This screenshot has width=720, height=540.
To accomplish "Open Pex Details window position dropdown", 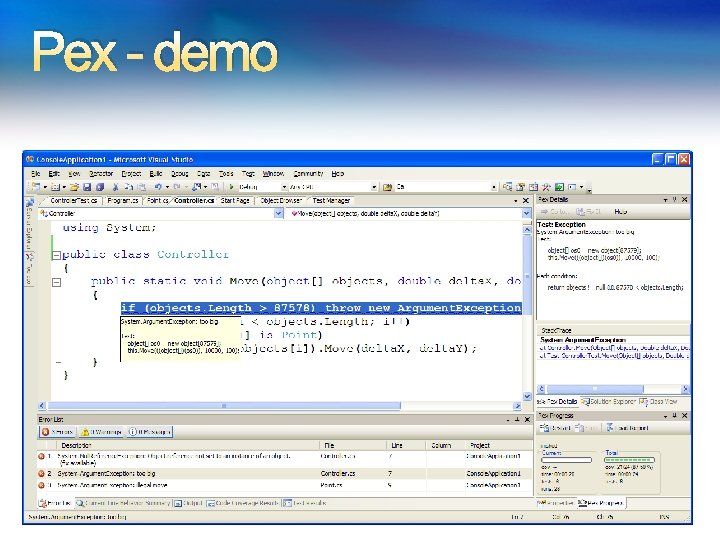I will click(665, 200).
